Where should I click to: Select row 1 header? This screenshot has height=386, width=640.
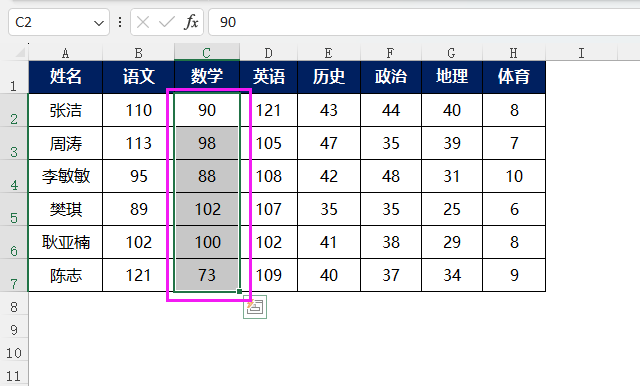point(14,78)
